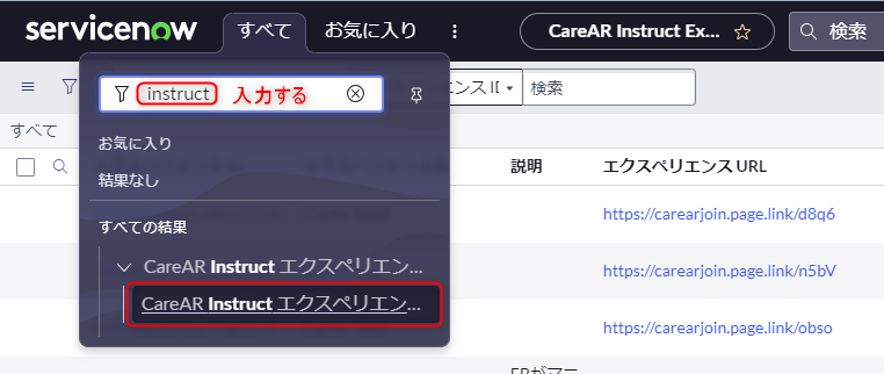
Task: Open the three-dot more menu in header
Action: pos(455,32)
